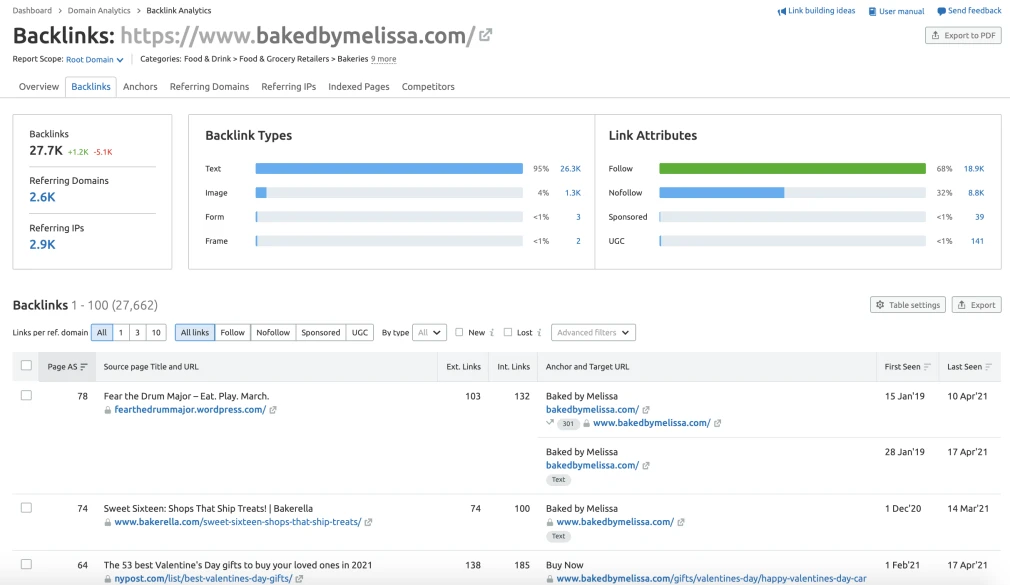Viewport: 1010px width, 585px height.
Task: Click the Export to PDF button
Action: pos(963,35)
